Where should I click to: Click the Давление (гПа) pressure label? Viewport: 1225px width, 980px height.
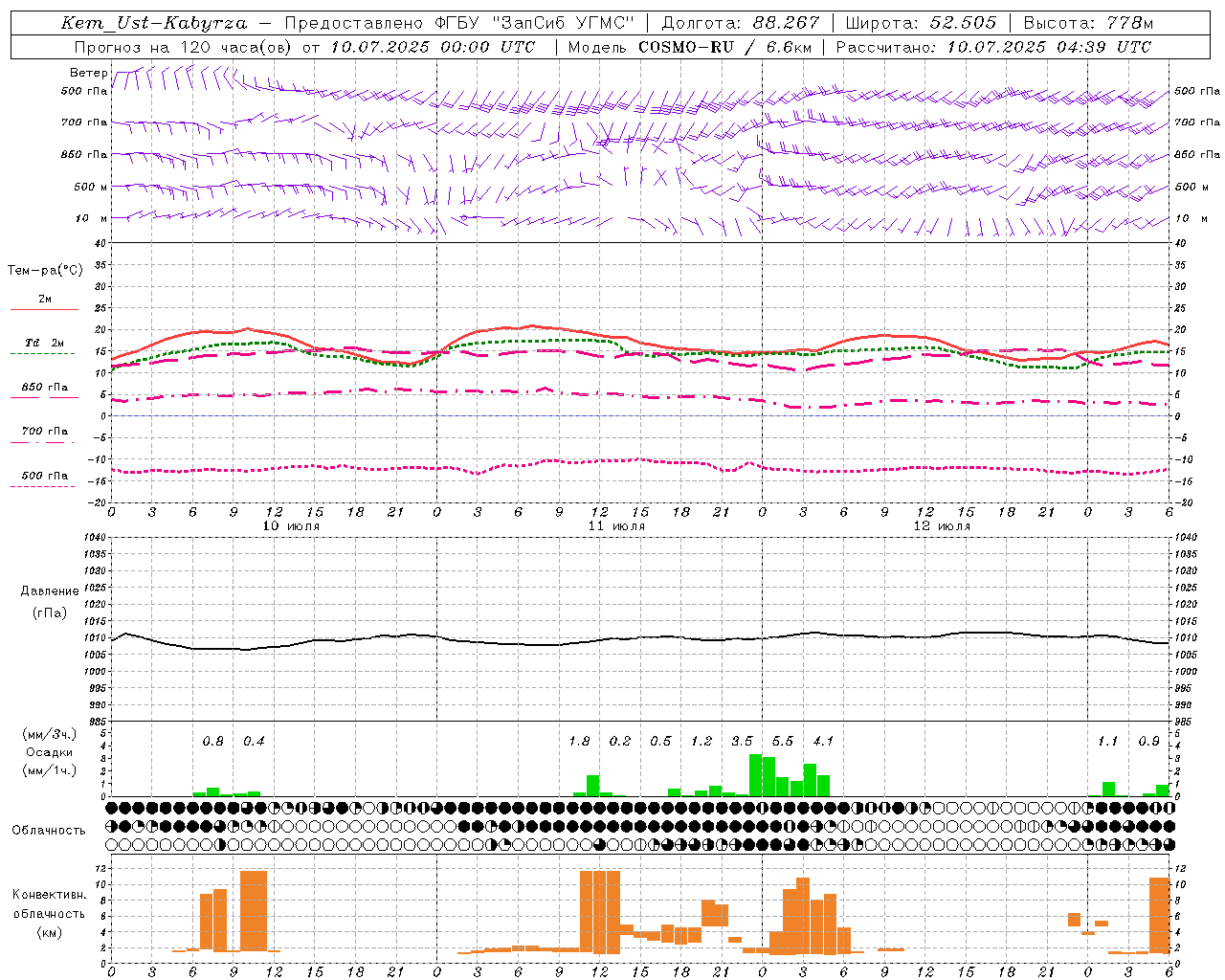(x=50, y=602)
